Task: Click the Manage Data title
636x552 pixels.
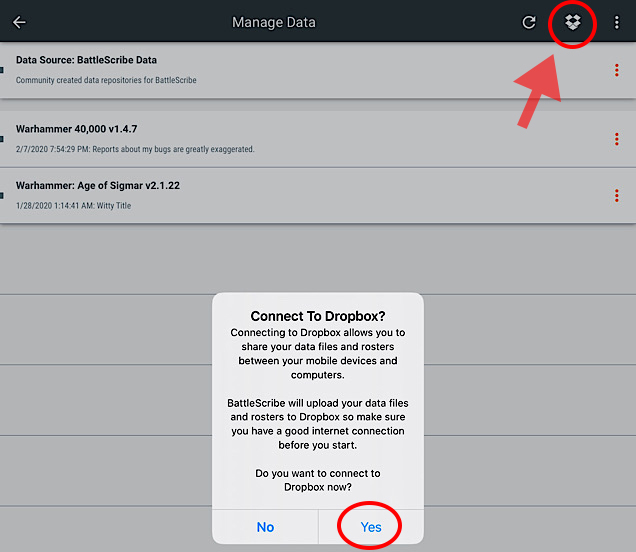Action: [274, 22]
